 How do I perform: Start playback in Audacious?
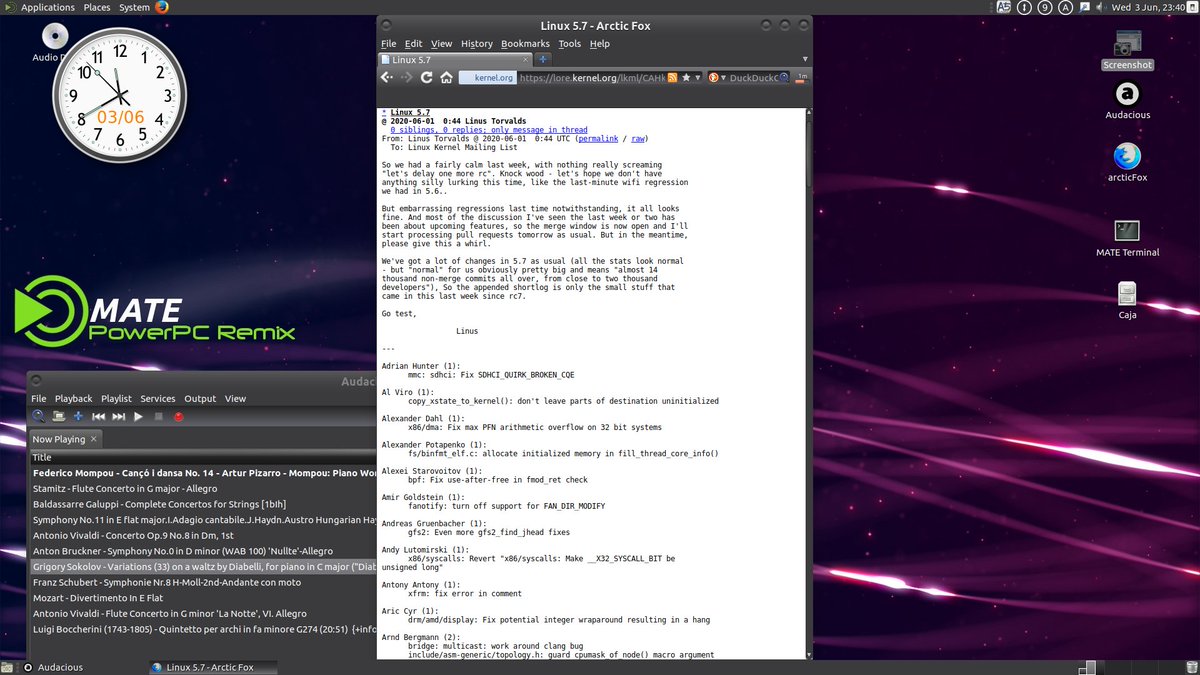[139, 416]
